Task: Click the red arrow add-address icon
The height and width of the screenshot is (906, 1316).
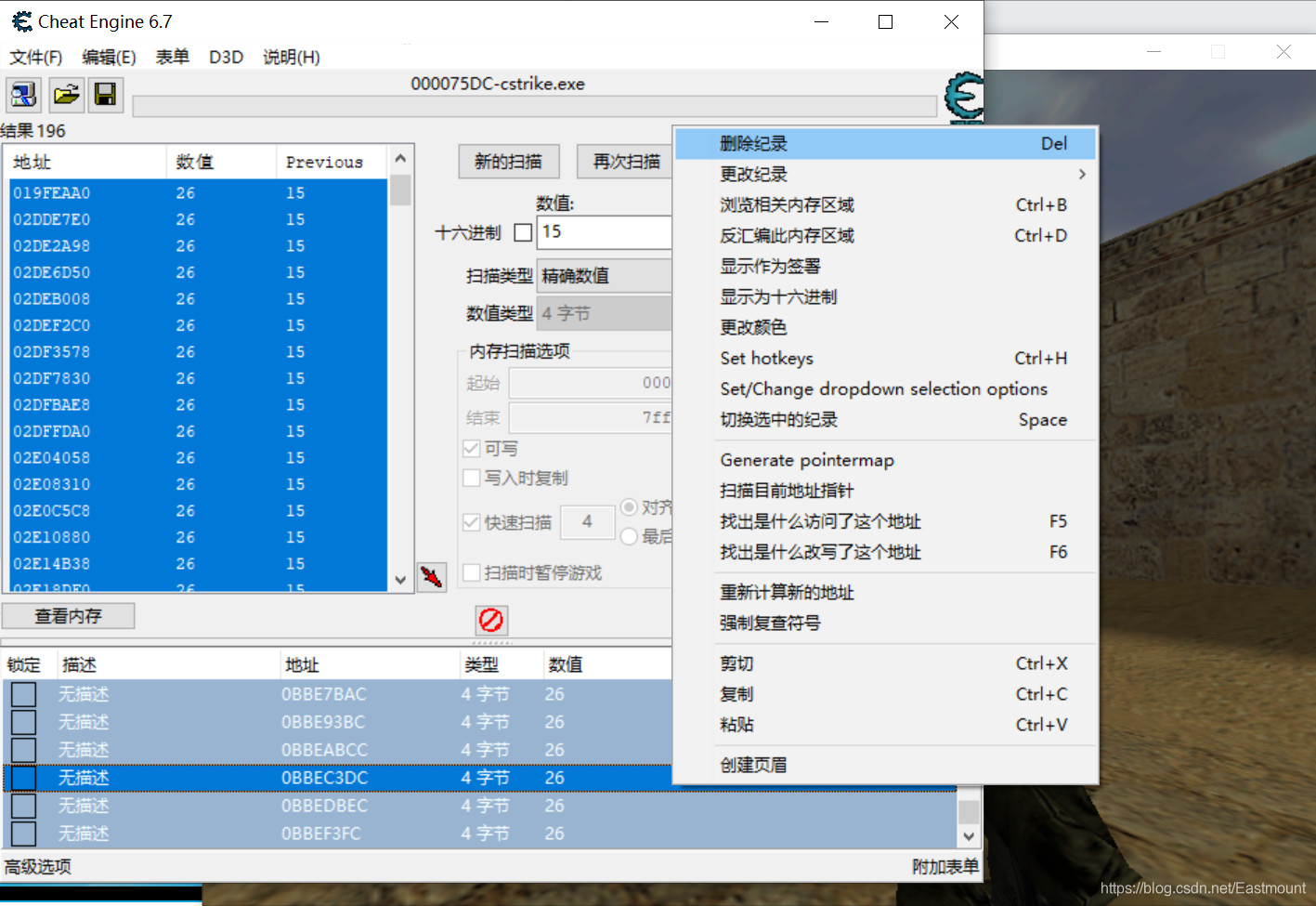Action: pos(432,577)
